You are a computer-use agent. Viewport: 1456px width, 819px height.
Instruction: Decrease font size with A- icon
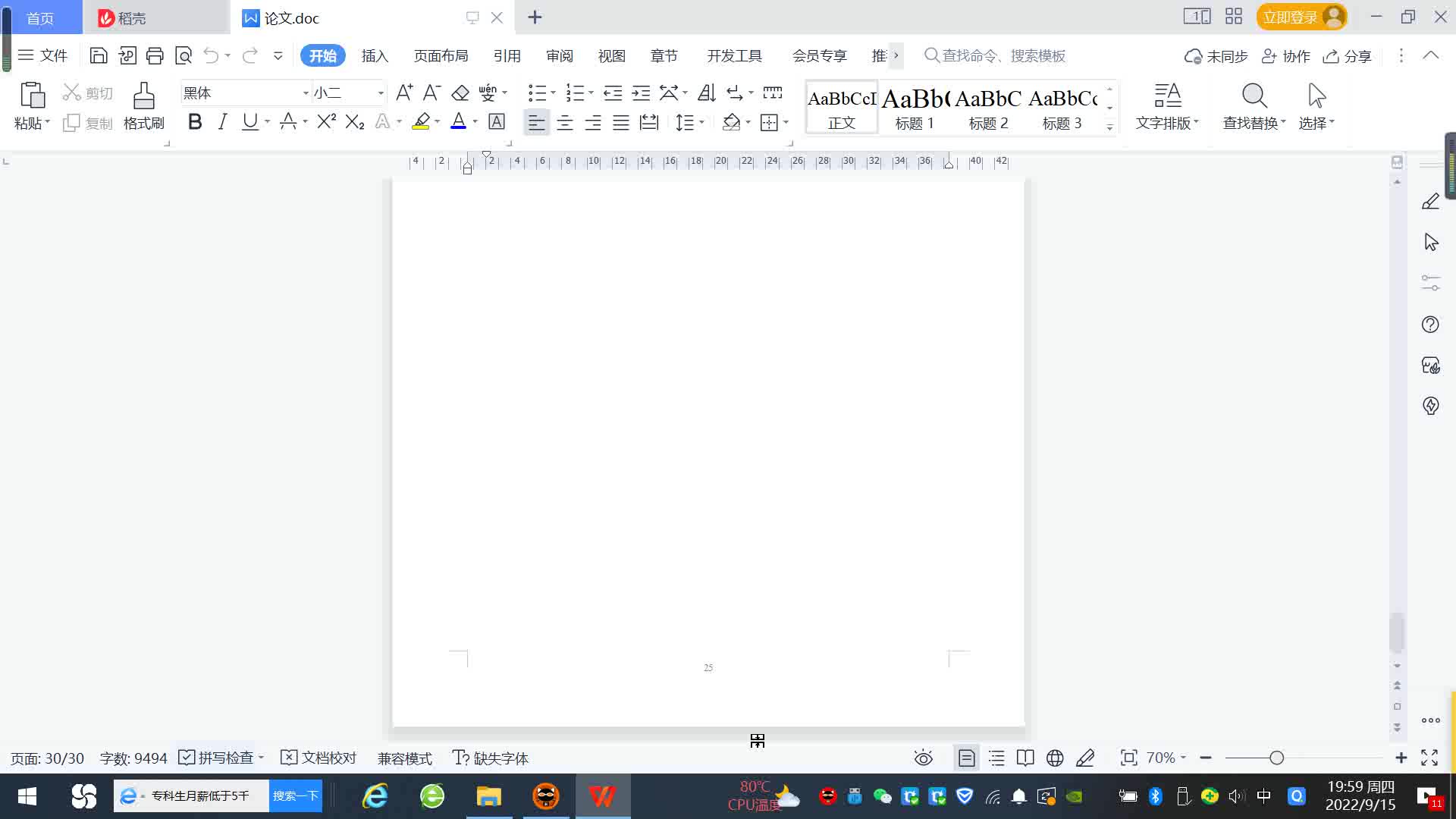coord(431,93)
